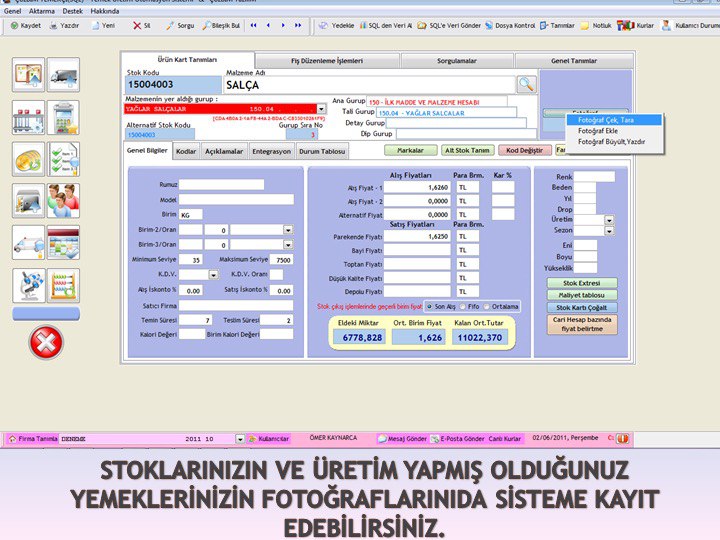Click the delivery truck sidebar icon
720x540 pixels.
click(x=64, y=75)
